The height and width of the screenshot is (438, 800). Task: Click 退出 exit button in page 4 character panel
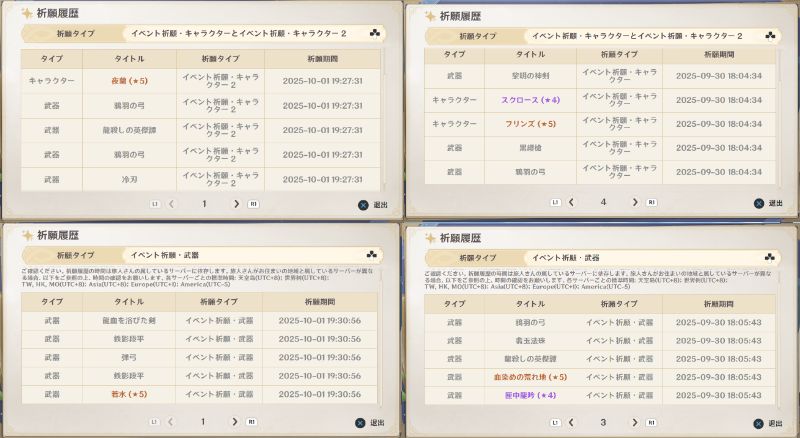(x=768, y=203)
